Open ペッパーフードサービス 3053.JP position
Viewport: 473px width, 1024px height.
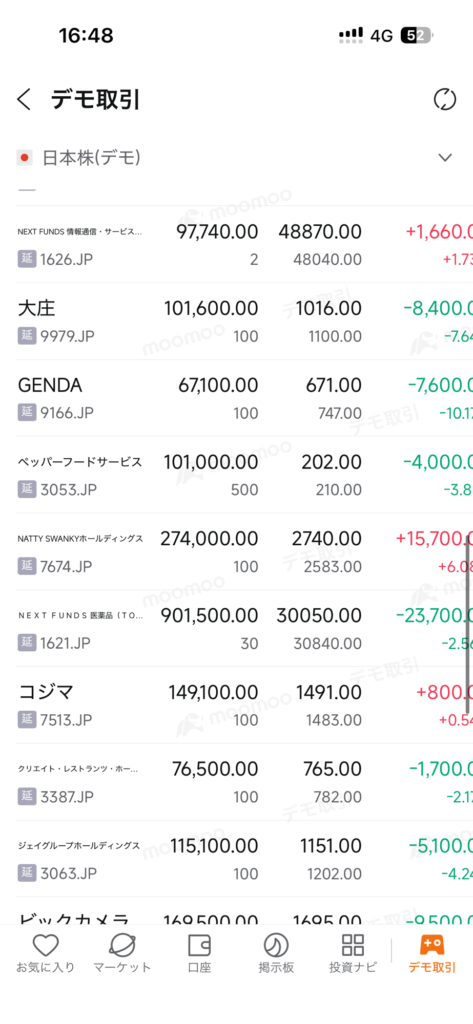tap(244, 475)
